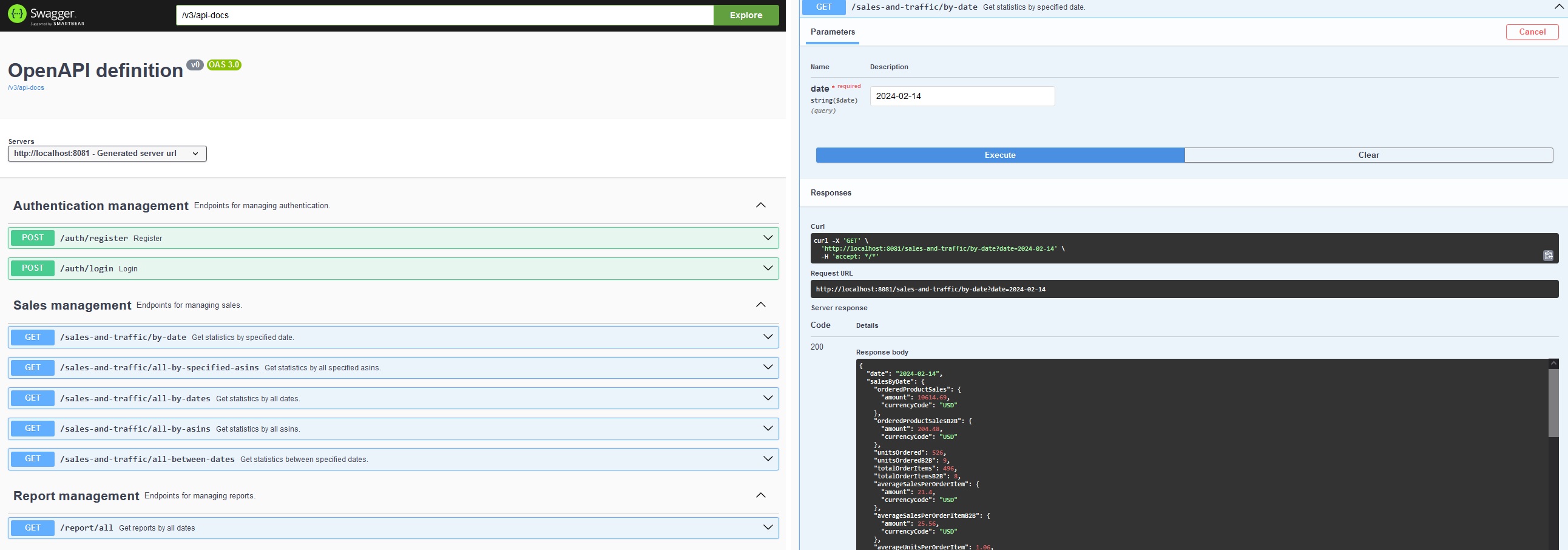Click the date parameter input field

click(962, 97)
